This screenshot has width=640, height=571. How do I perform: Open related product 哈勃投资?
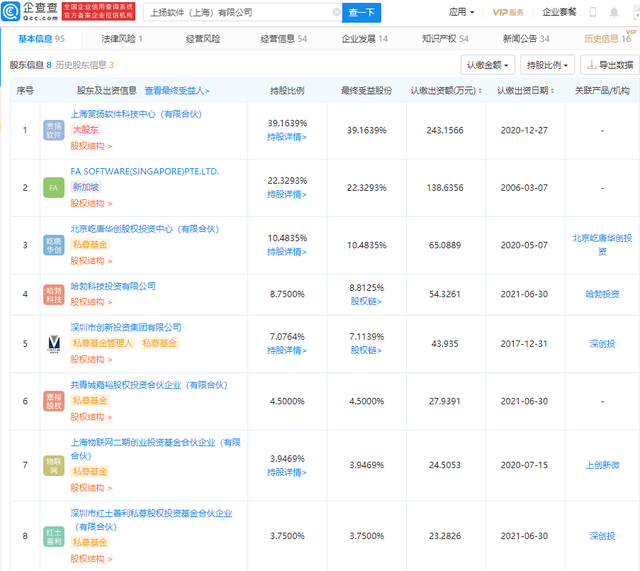pyautogui.click(x=602, y=294)
